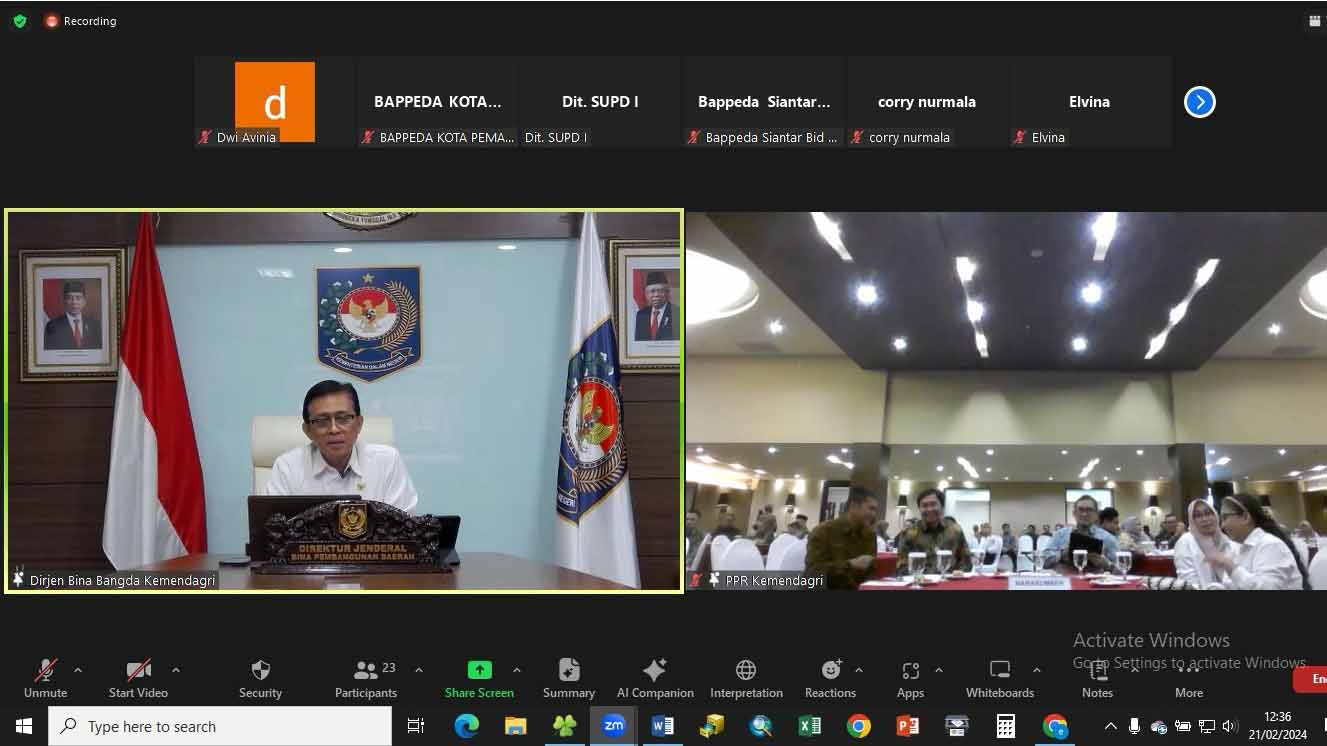
Task: Click the green Share Screen button
Action: [x=479, y=677]
